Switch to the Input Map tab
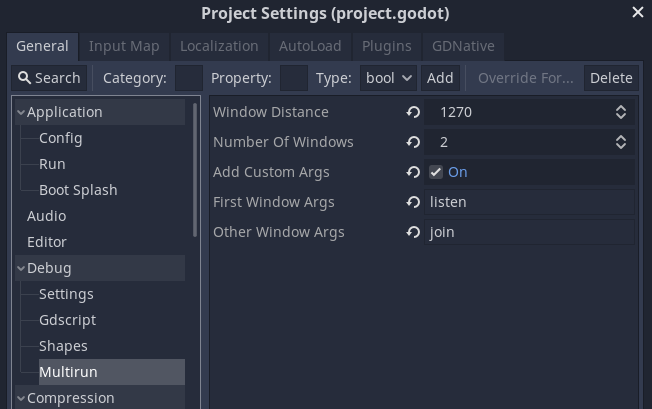The height and width of the screenshot is (409, 652). coord(124,46)
